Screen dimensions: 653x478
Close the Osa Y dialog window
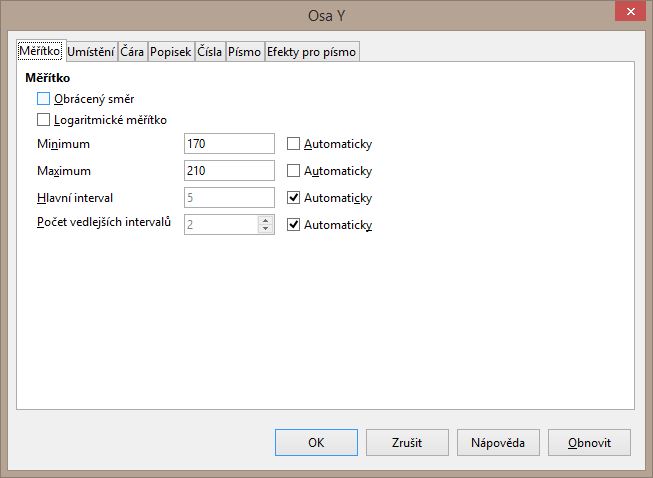point(629,12)
